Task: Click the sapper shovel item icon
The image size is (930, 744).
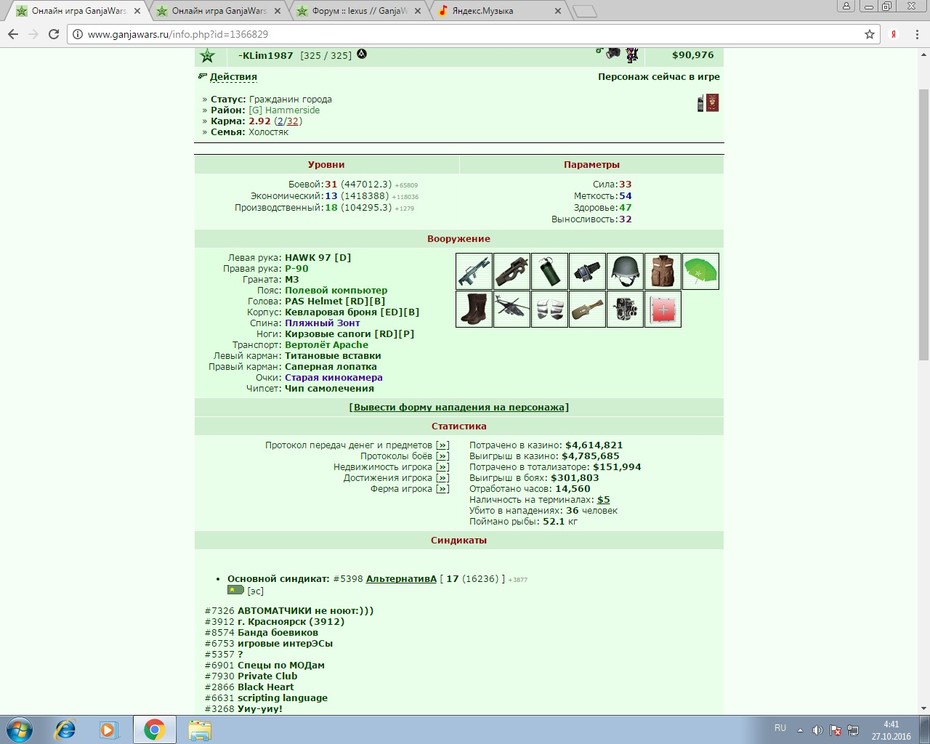Action: [588, 309]
